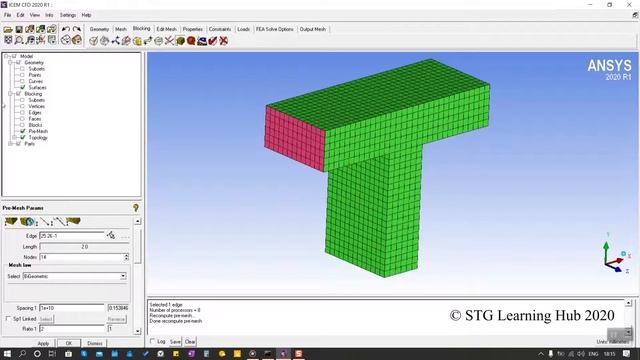Click the Nodes value stepper arrows
This screenshot has height=360, width=640.
tap(127, 257)
